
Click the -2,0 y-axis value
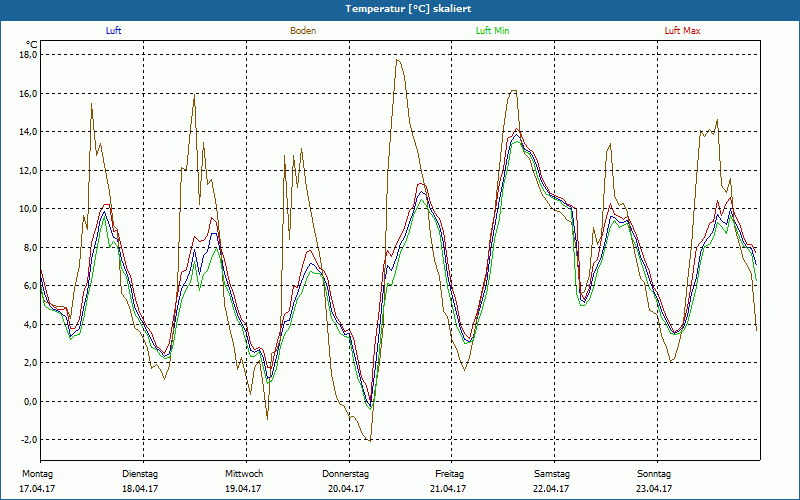[x=29, y=440]
